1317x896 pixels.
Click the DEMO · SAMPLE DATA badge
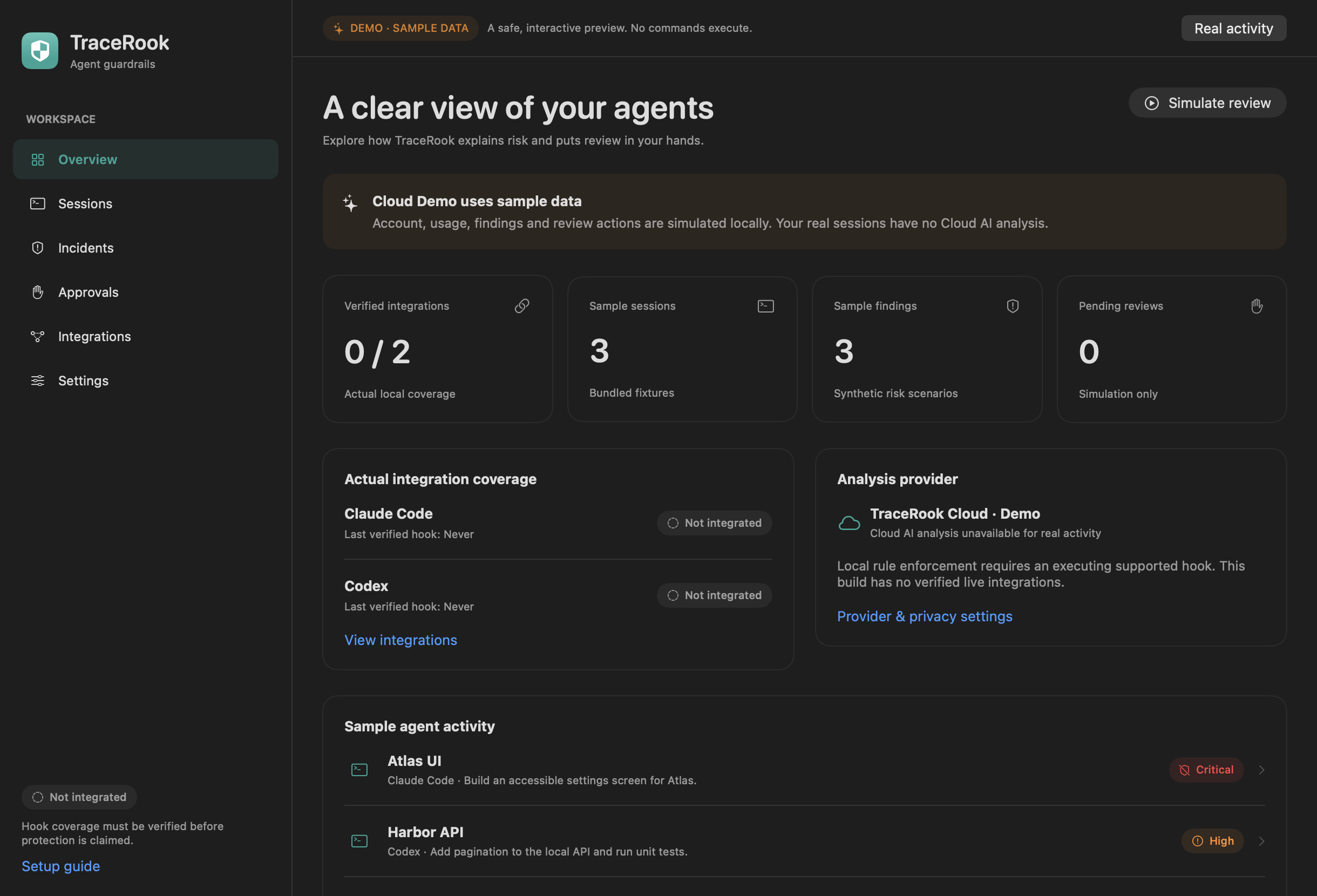400,28
